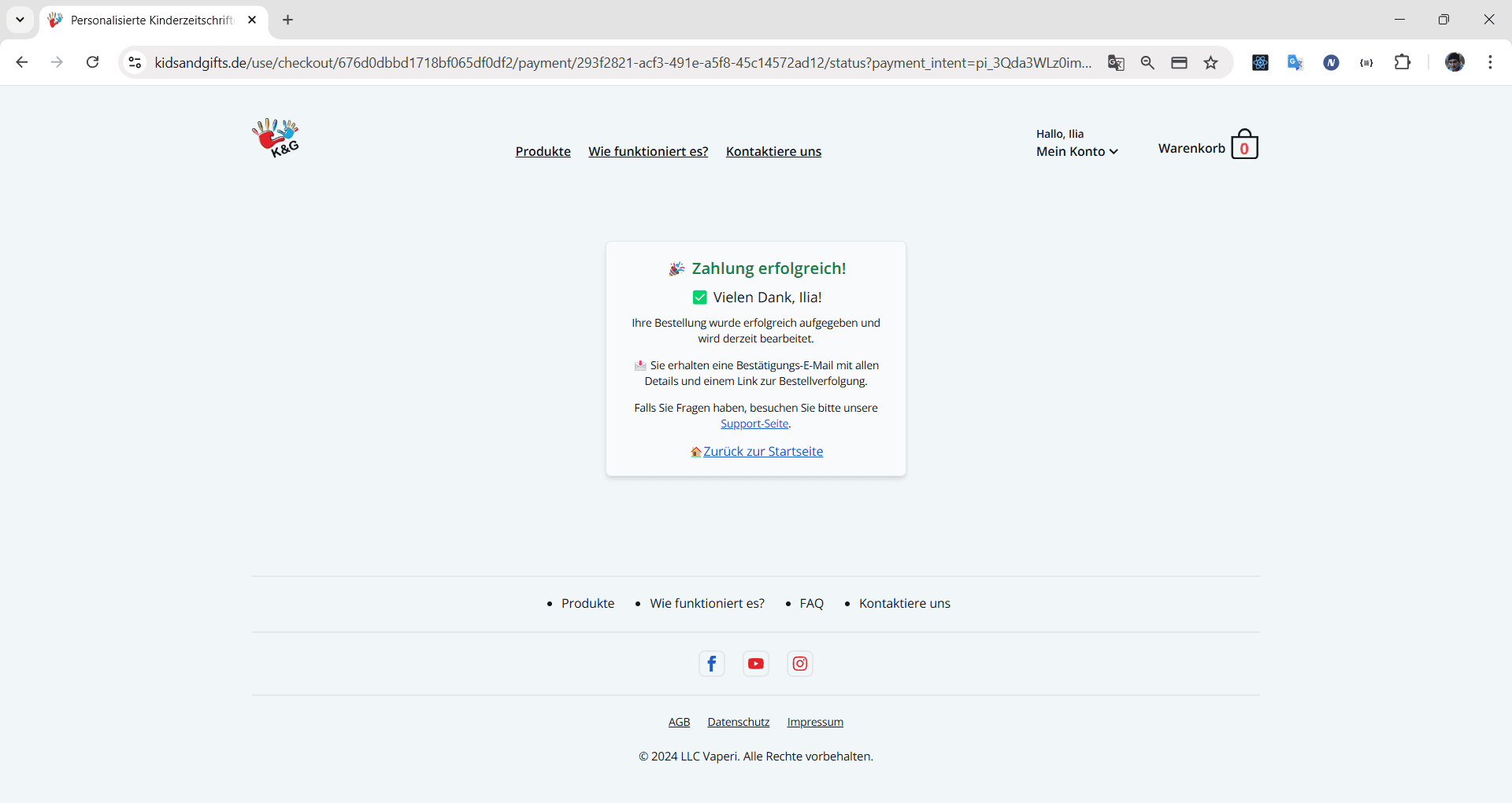Expand the Mein Konto dropdown

[1077, 151]
